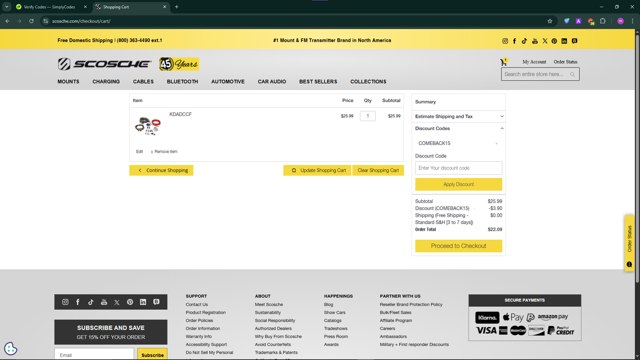Image resolution: width=640 pixels, height=360 pixels.
Task: Click footer Subscribe button
Action: [152, 355]
